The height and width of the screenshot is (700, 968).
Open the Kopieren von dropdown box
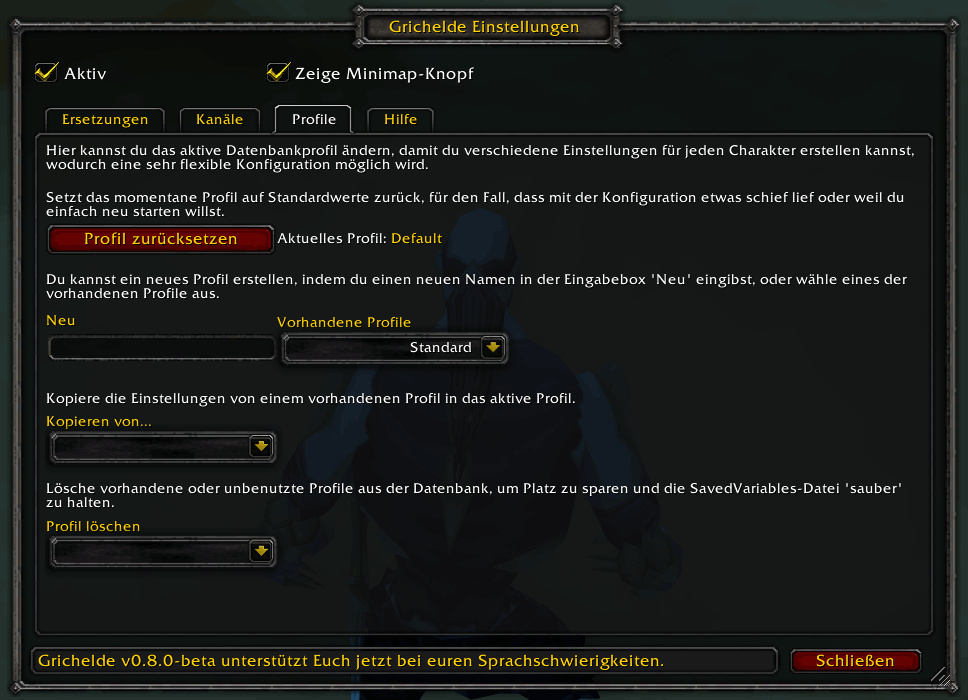[x=162, y=447]
